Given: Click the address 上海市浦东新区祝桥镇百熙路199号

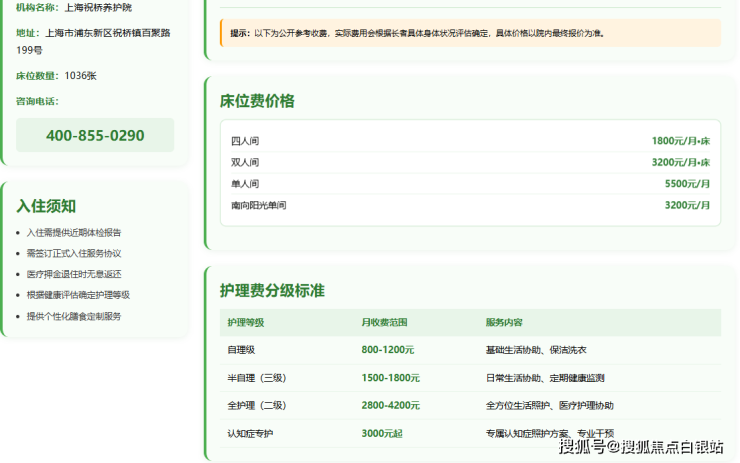Looking at the screenshot, I should [x=93, y=41].
